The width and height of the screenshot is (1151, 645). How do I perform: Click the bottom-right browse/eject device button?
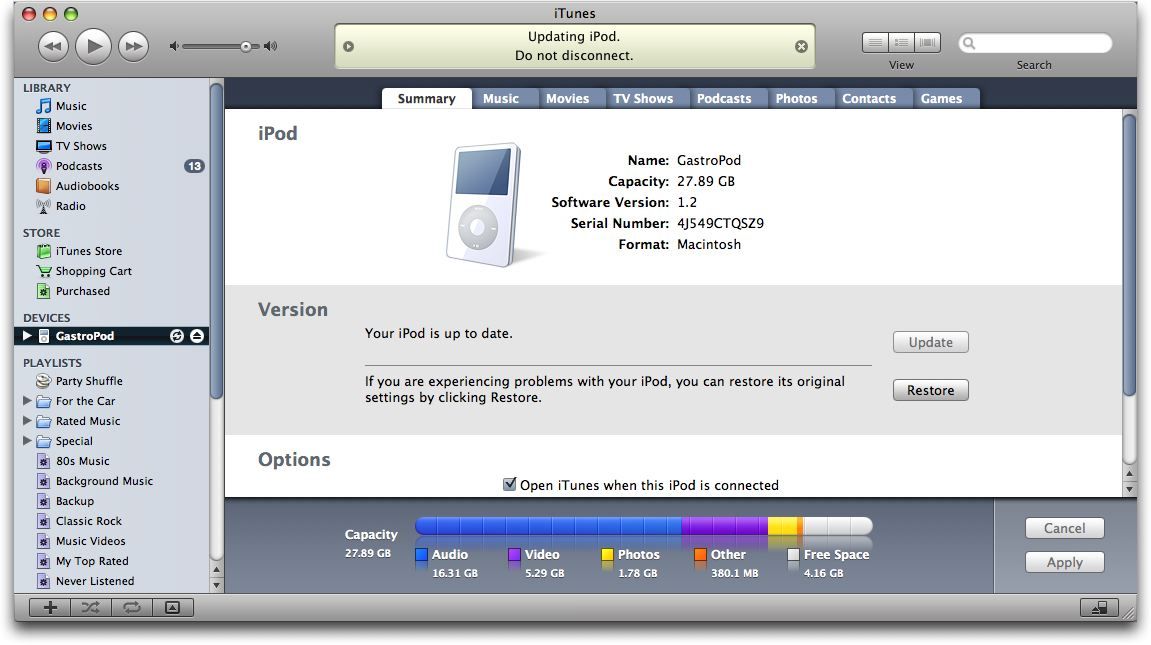pos(1100,608)
